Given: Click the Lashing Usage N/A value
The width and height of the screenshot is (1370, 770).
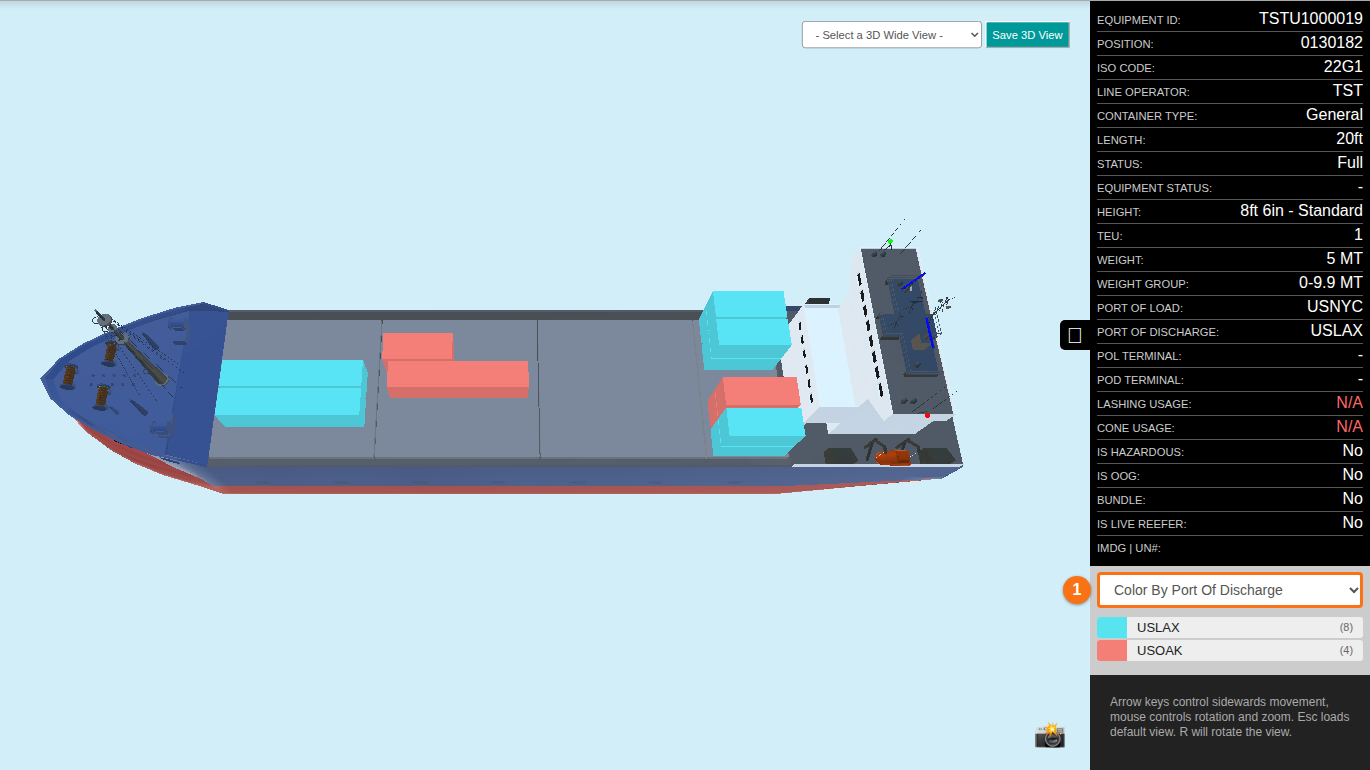Looking at the screenshot, I should [1350, 402].
